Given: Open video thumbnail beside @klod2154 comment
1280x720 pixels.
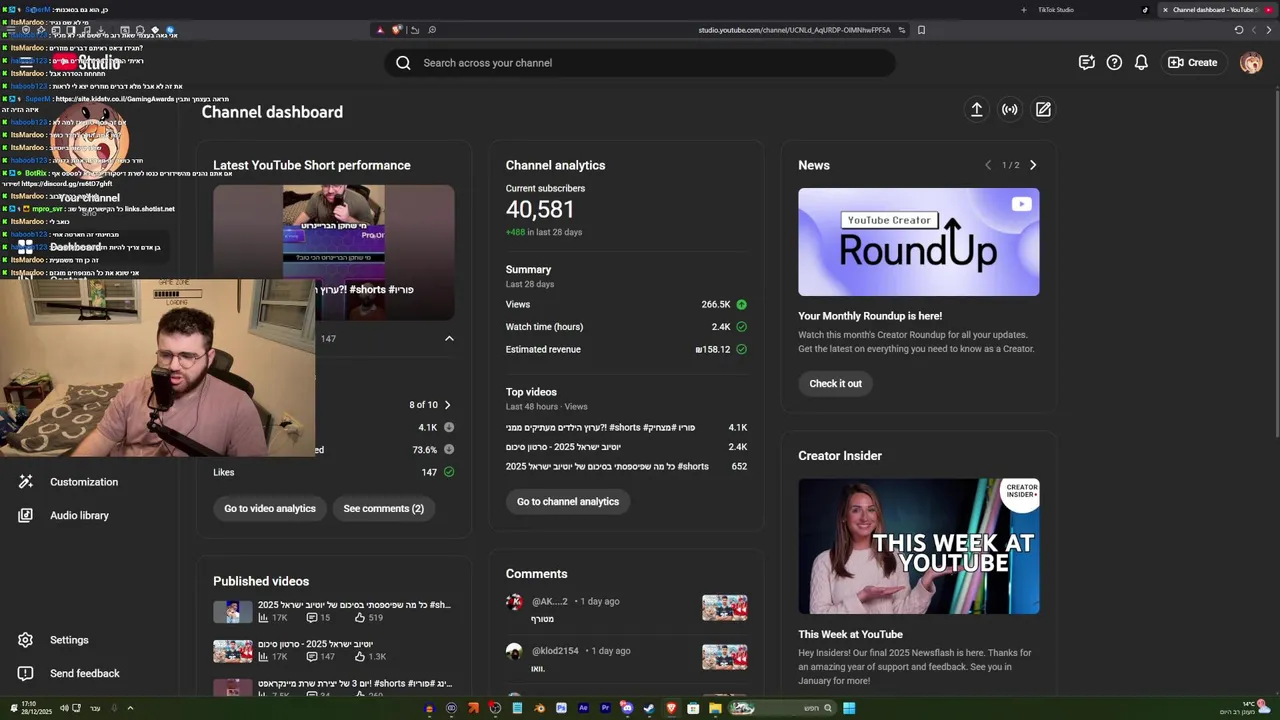Looking at the screenshot, I should 725,657.
